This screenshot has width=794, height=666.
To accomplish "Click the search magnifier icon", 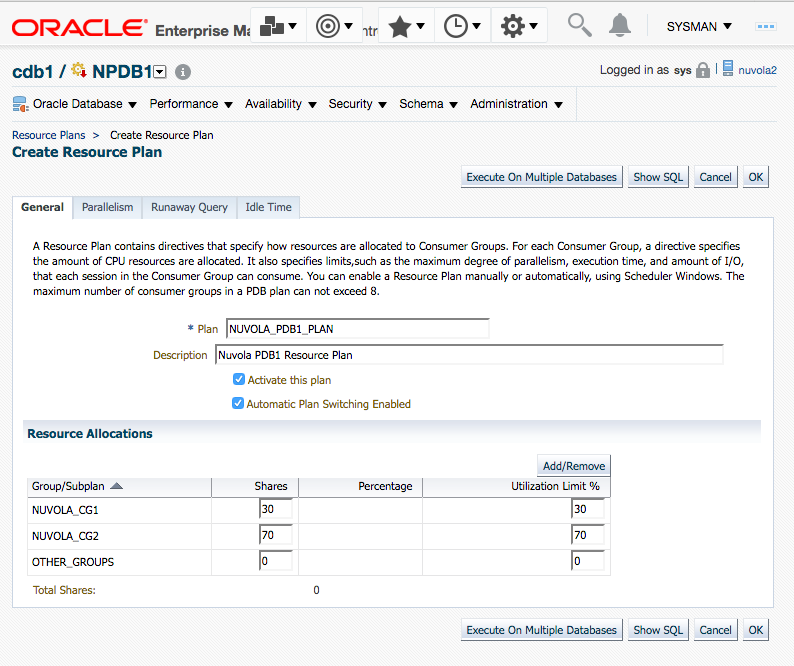I will (579, 25).
